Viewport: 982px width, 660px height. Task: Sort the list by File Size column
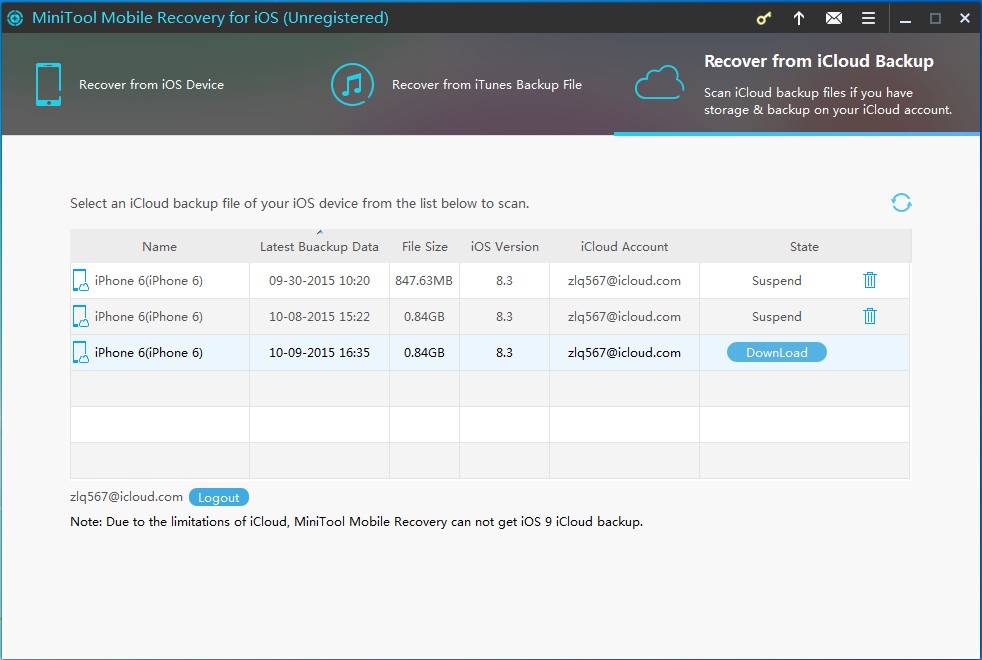tap(425, 247)
